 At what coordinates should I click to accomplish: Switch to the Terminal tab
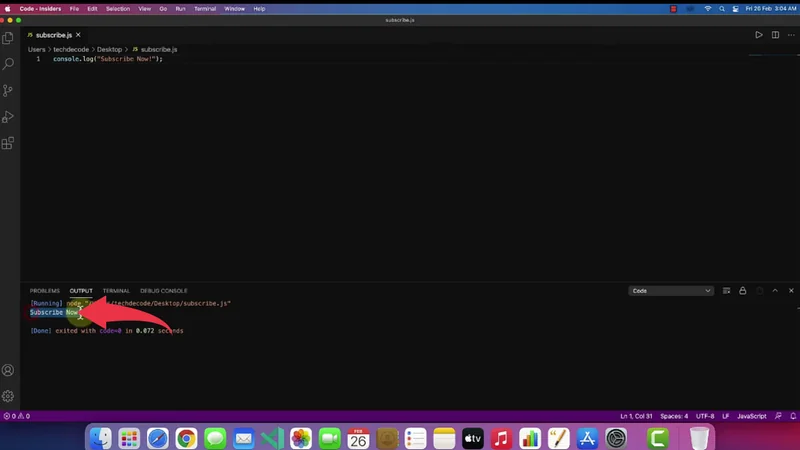point(116,291)
